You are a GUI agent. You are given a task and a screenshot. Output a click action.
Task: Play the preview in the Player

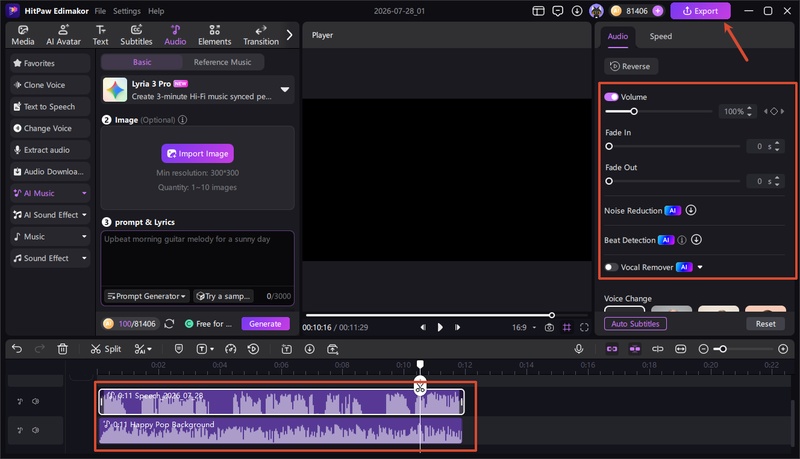pyautogui.click(x=440, y=327)
